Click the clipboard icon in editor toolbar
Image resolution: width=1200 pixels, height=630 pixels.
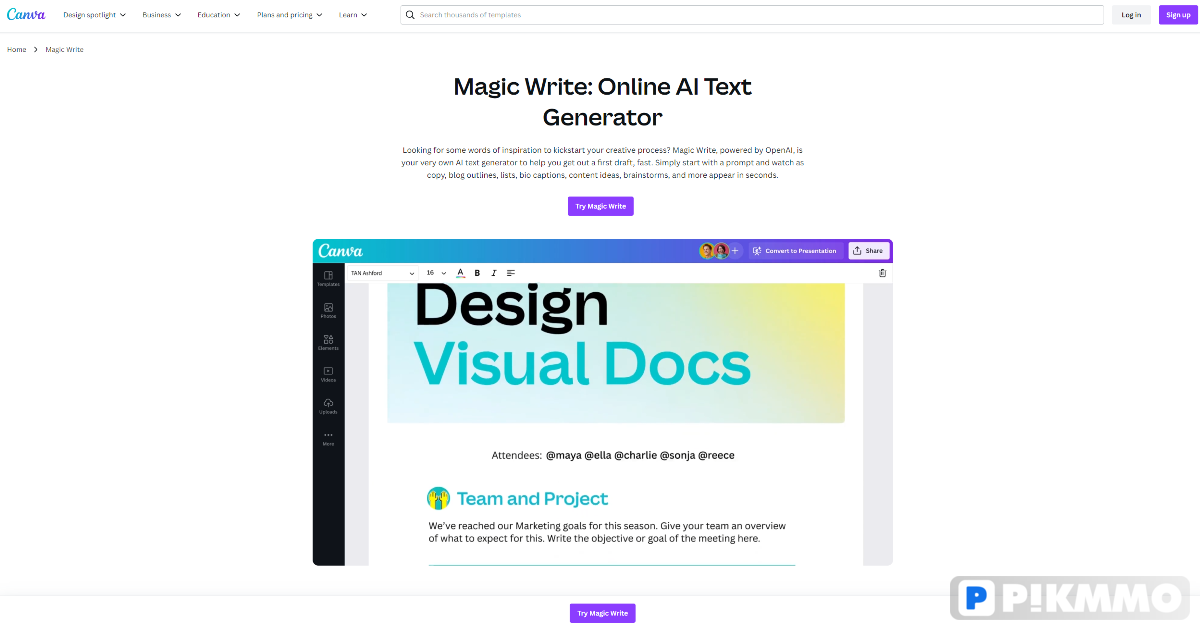(x=882, y=273)
